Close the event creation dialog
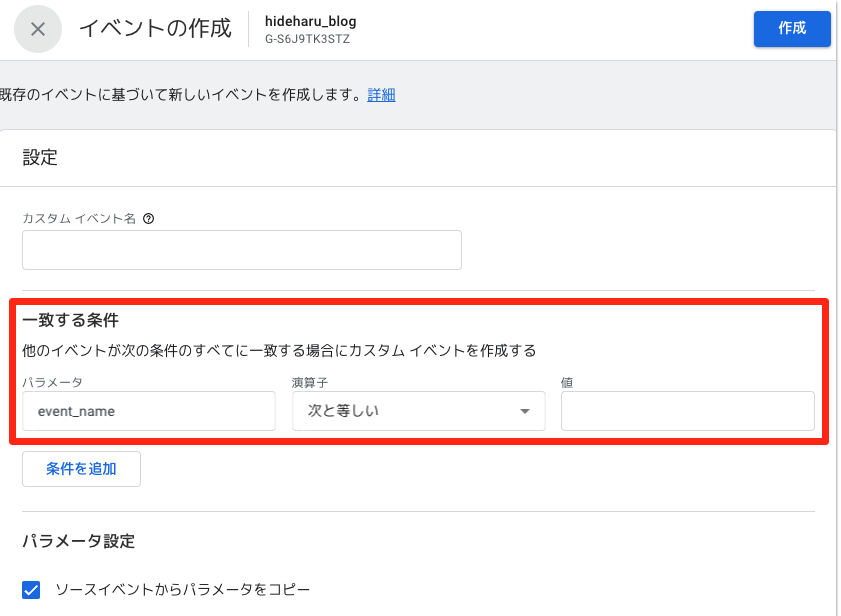Viewport: 841px width, 616px height. tap(38, 29)
